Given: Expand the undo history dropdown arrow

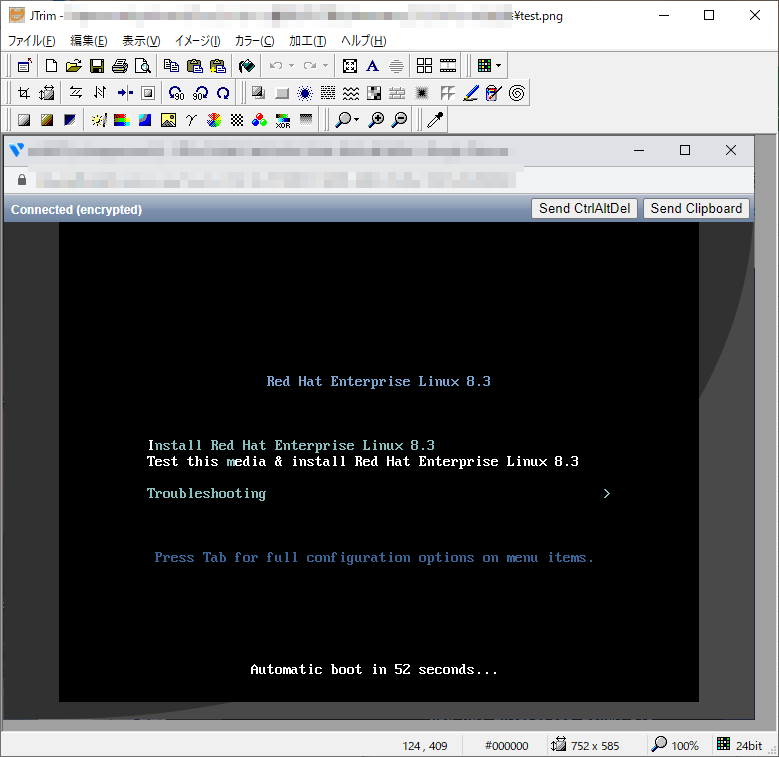Looking at the screenshot, I should pos(292,66).
